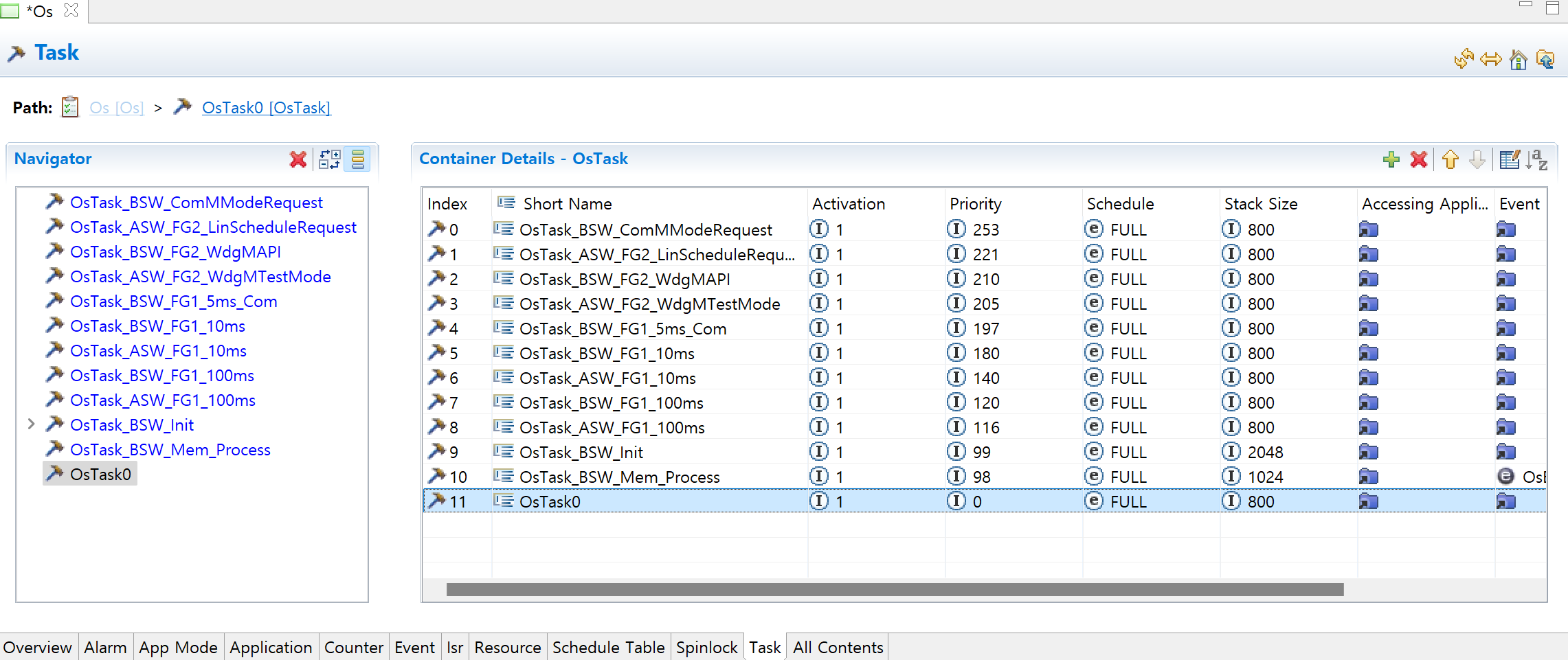The width and height of the screenshot is (1568, 660).
Task: Sort tasks alphabetically with A-Z icon
Action: click(x=1537, y=159)
